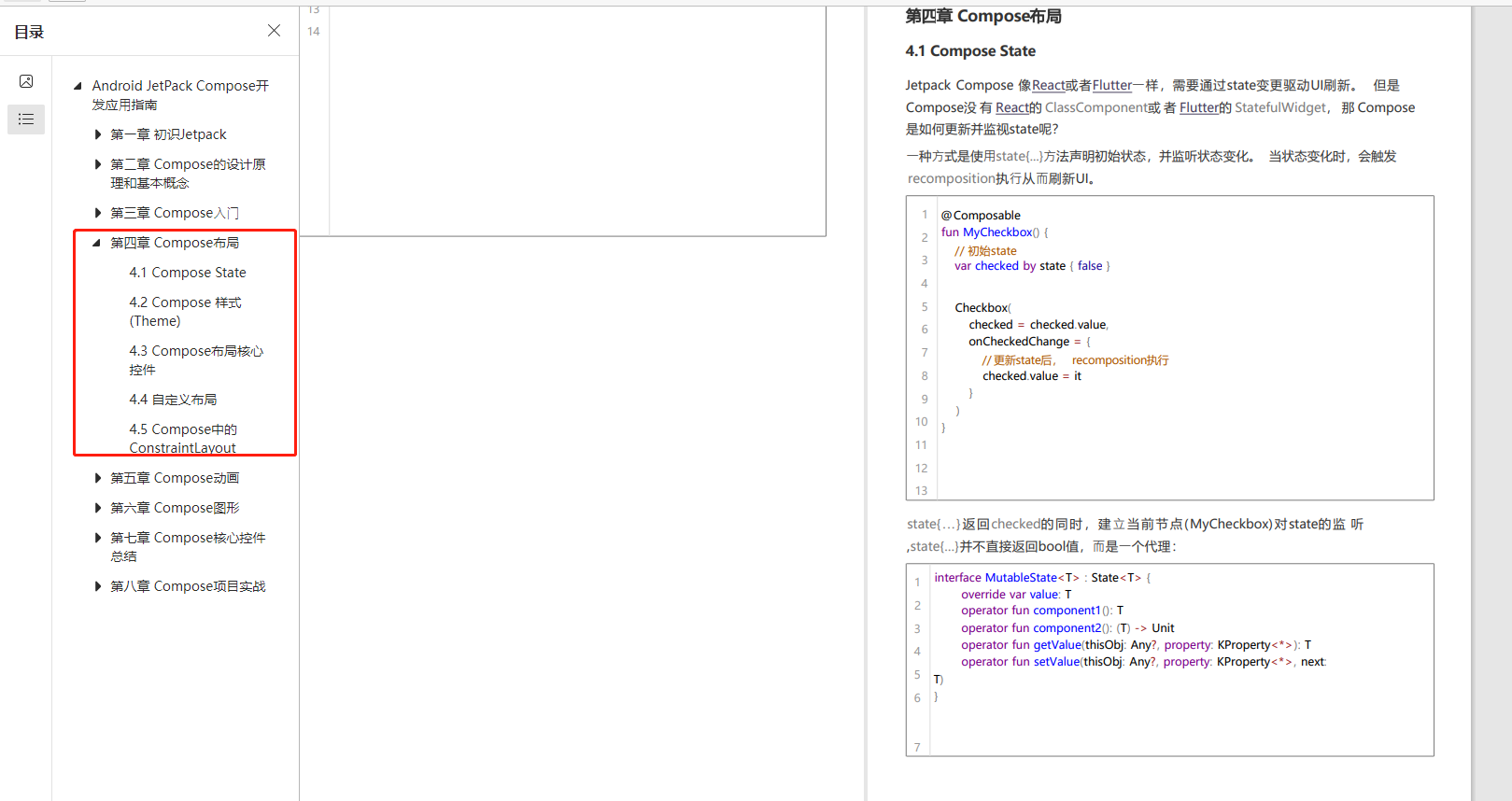Click the 'var checked by state' code line
Screen dimensions: 1512x801
click(x=1032, y=266)
